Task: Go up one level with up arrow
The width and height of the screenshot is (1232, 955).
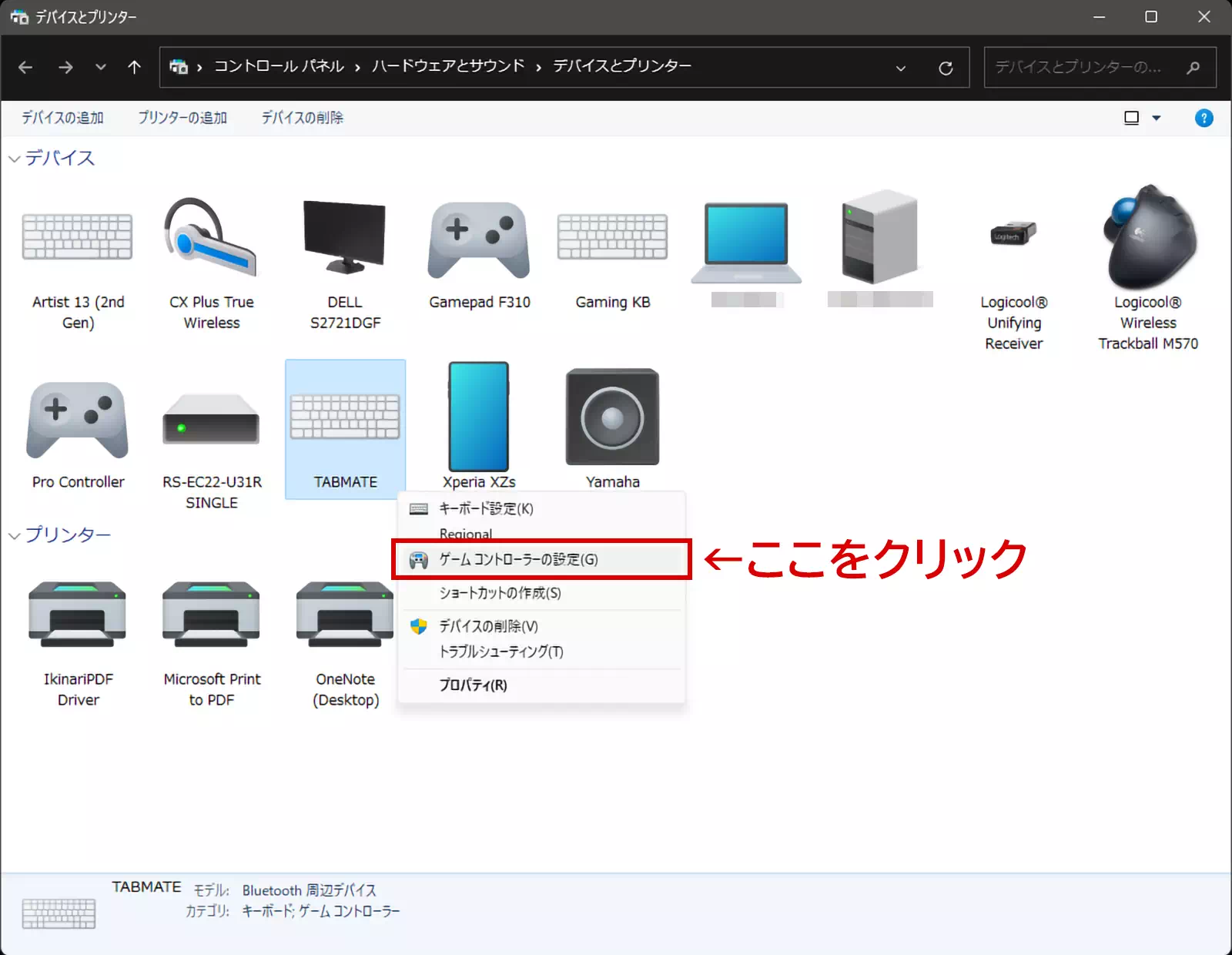Action: pyautogui.click(x=134, y=68)
